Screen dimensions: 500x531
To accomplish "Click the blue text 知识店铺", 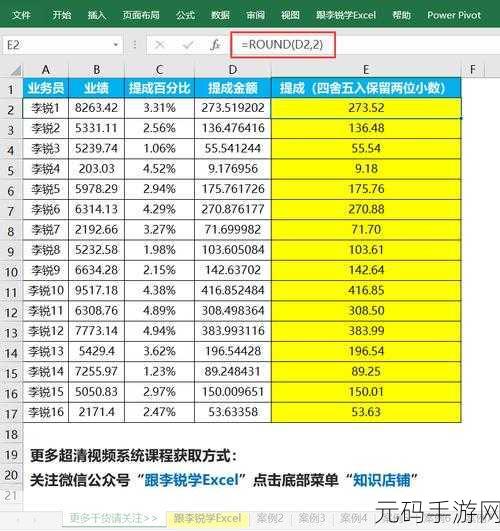I will pyautogui.click(x=382, y=480).
